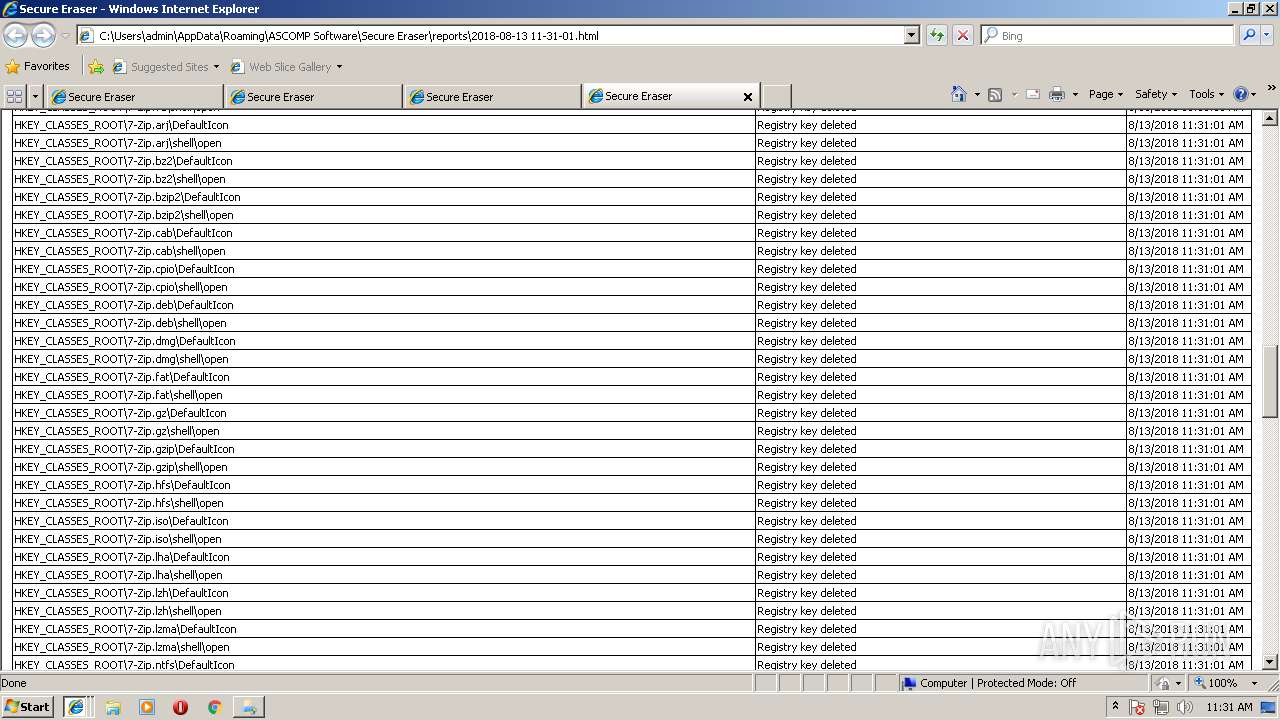Select 7-Zip.arj\DefaultIcon registry row text

(x=121, y=125)
